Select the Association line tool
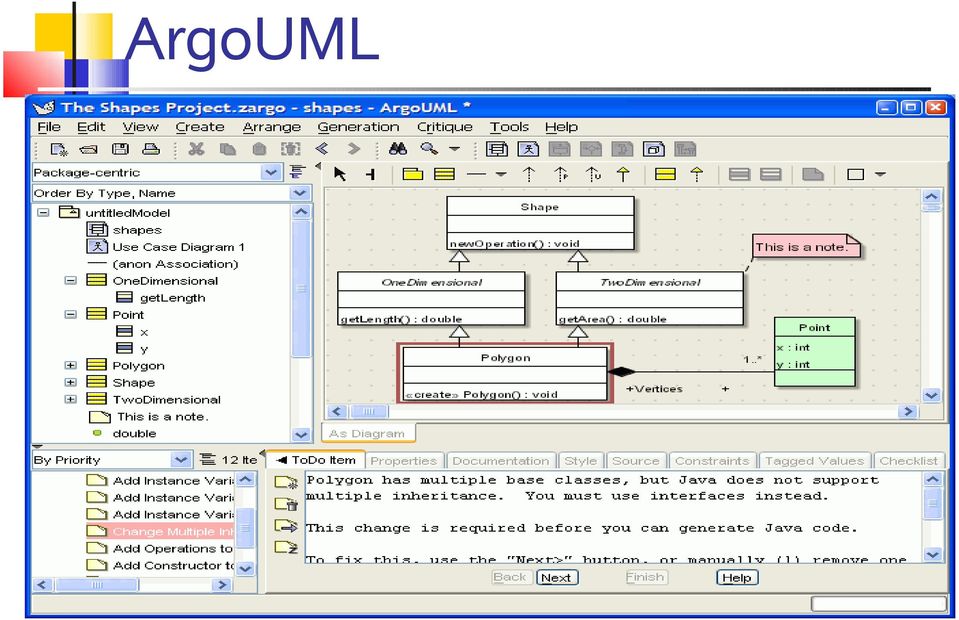This screenshot has width=959, height=620. coord(476,174)
